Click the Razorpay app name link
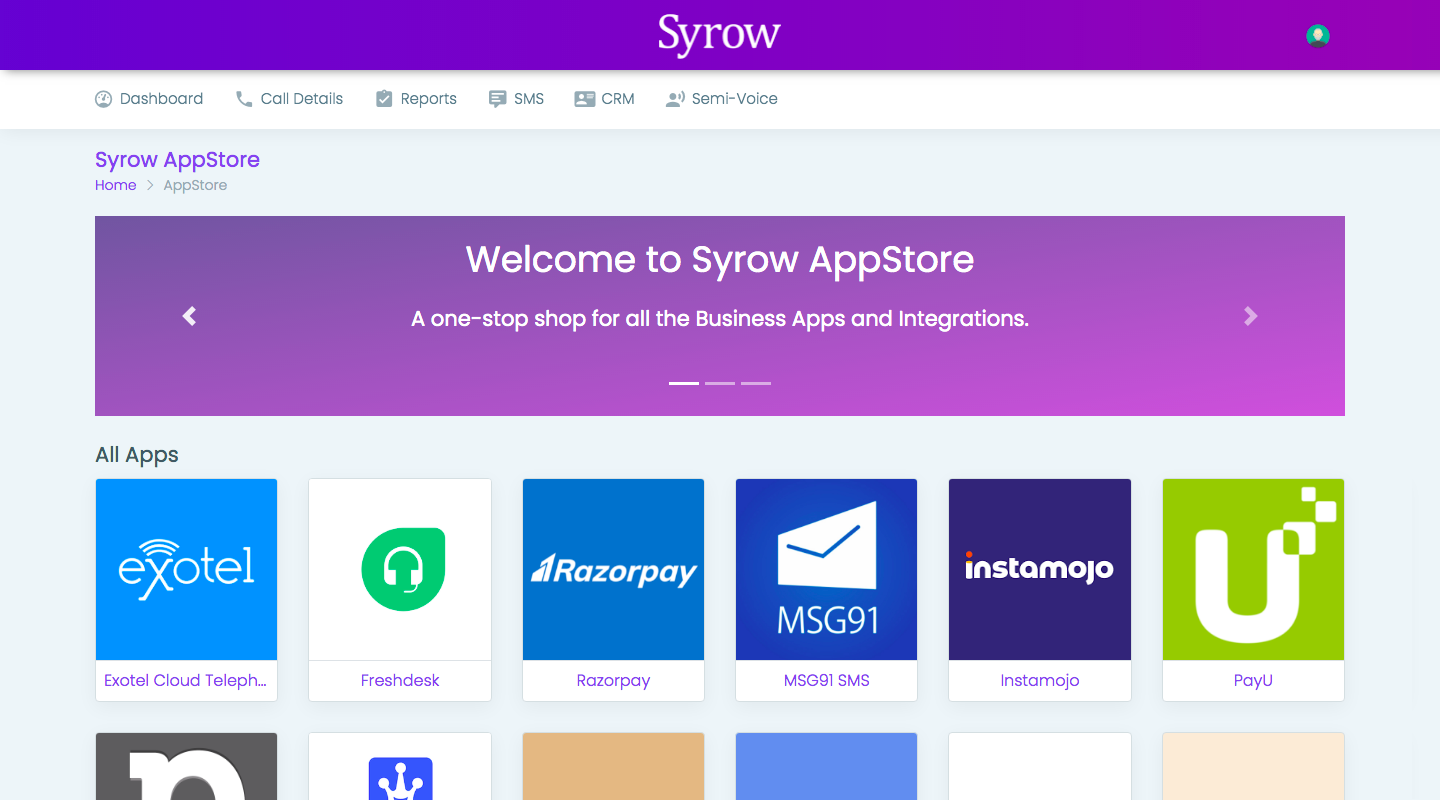Viewport: 1440px width, 800px height. [613, 680]
